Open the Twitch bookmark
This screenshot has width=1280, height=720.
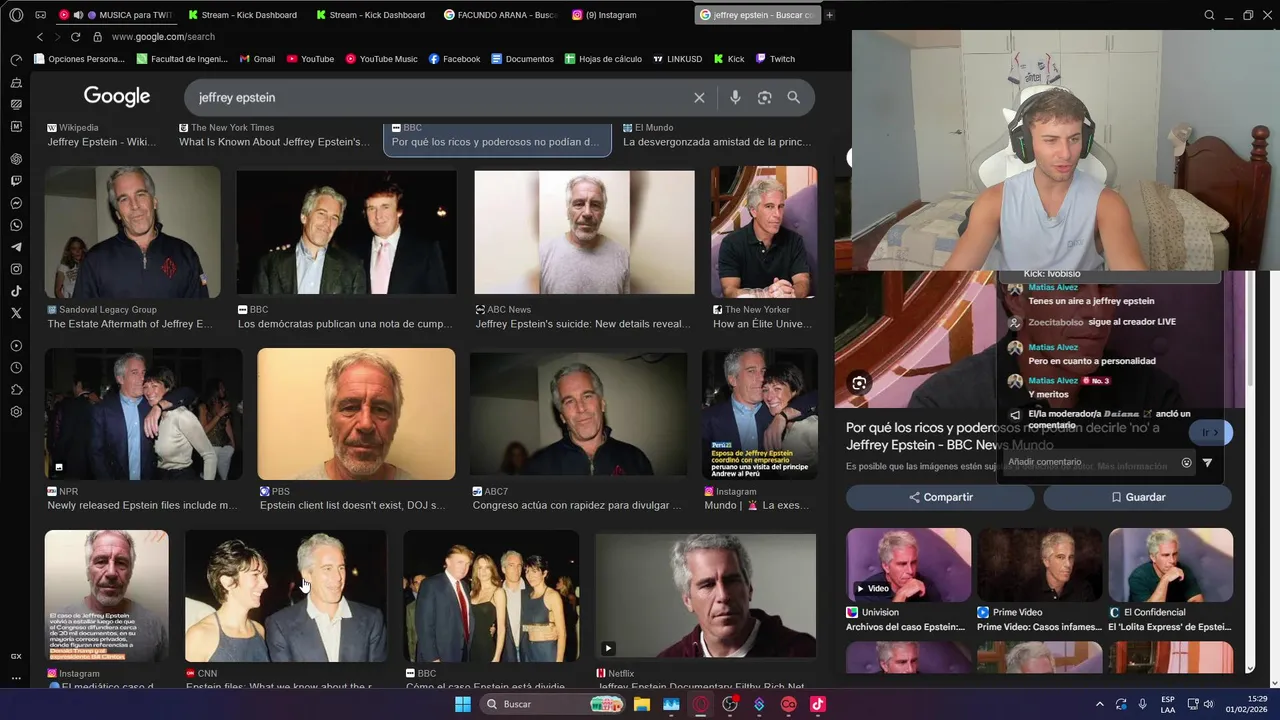coord(775,59)
